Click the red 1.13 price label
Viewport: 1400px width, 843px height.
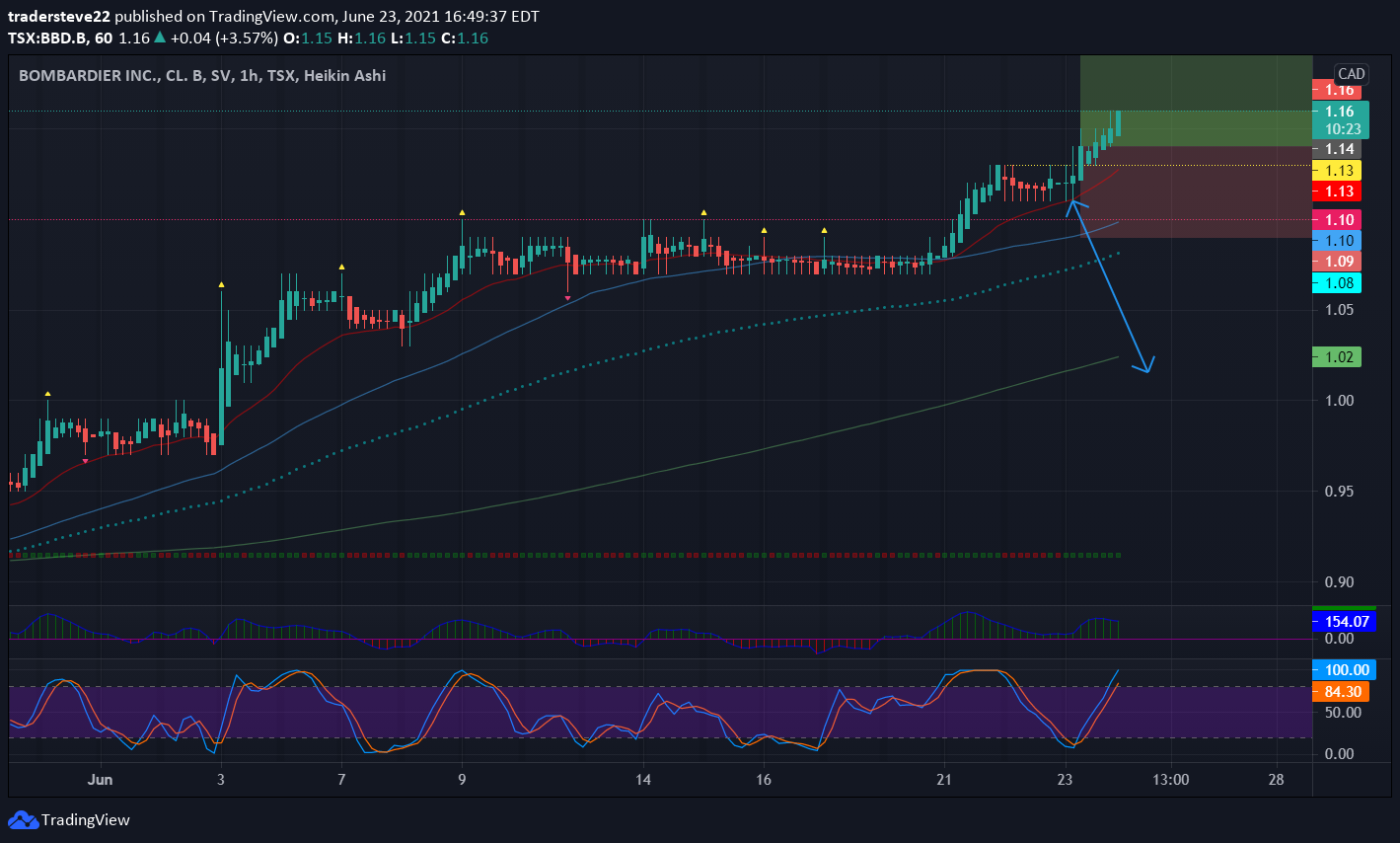1337,192
